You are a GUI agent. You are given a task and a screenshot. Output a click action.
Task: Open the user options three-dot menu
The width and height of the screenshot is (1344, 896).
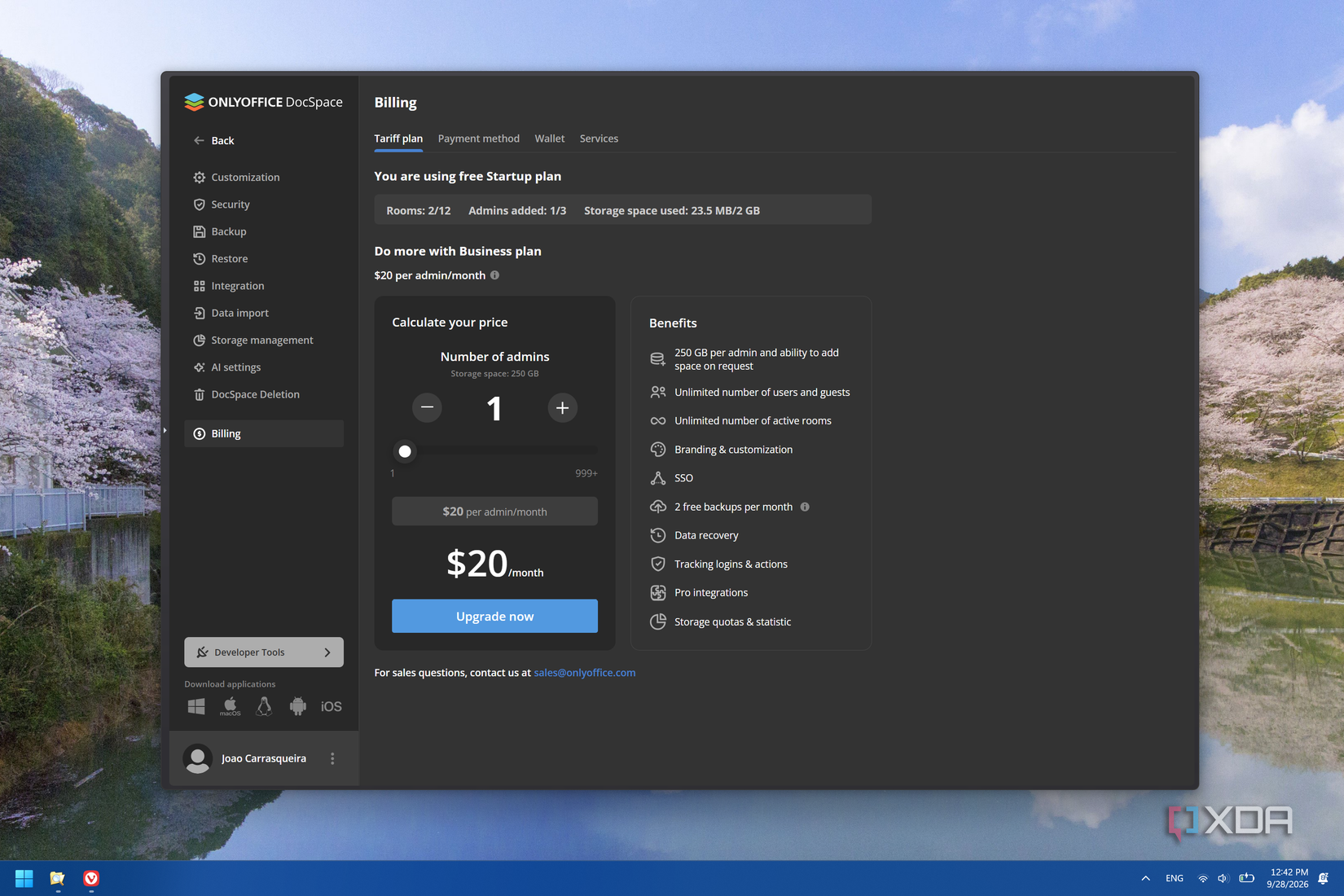tap(332, 758)
